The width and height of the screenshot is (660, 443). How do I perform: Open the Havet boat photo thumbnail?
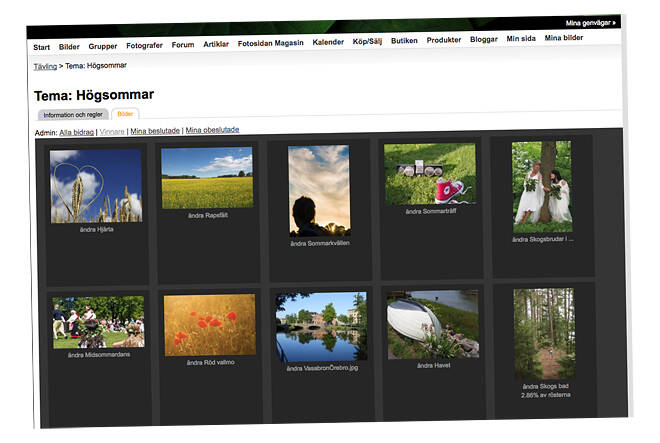432,326
